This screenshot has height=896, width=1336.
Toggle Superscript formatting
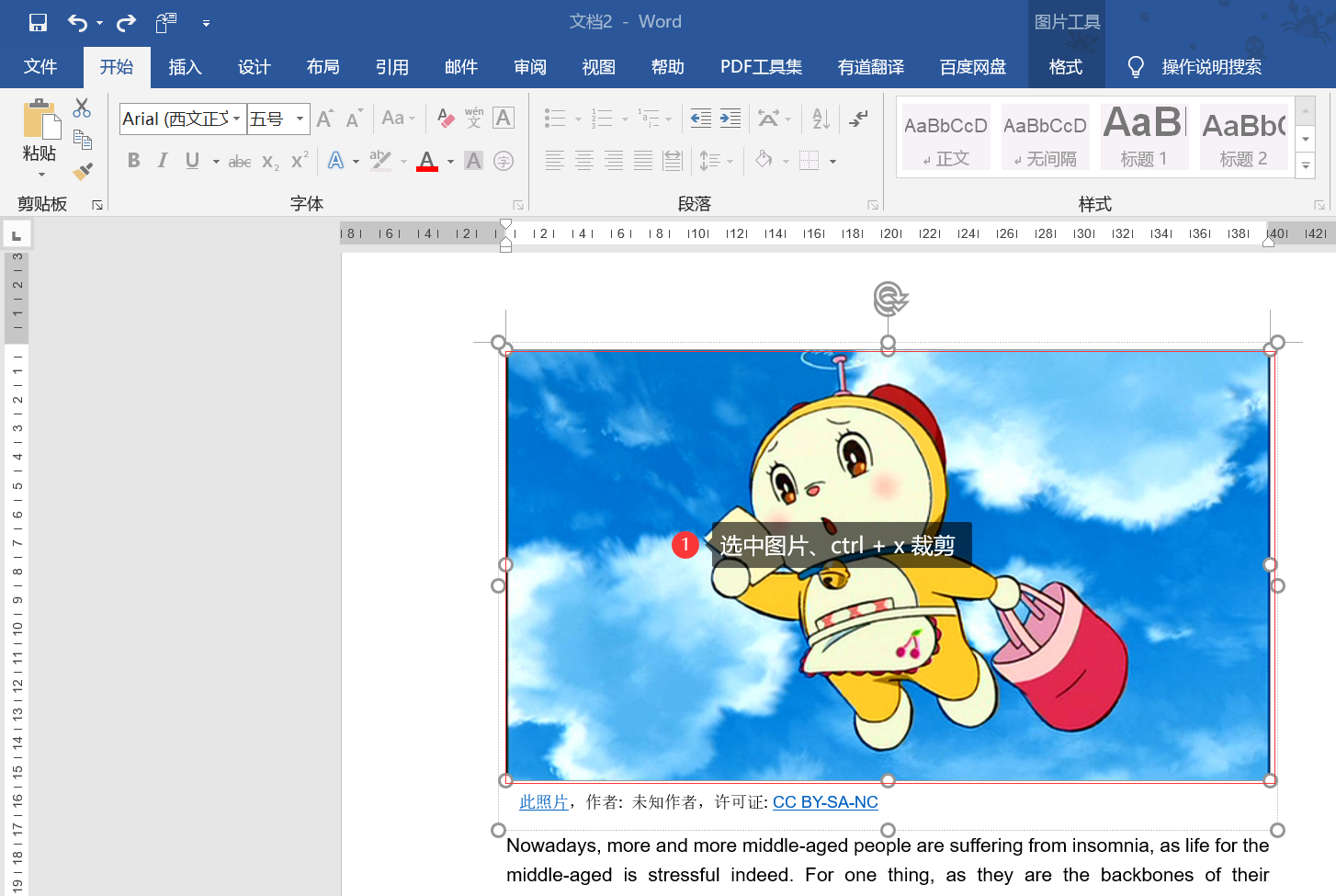[300, 161]
